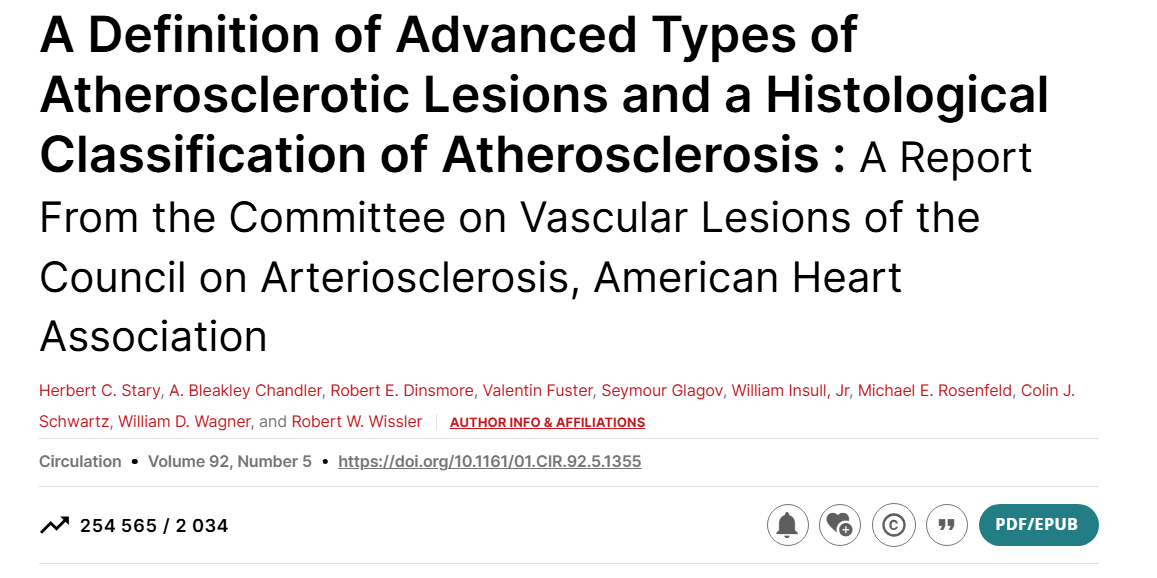Click Volume 92, Number 5 issue text

click(x=230, y=461)
